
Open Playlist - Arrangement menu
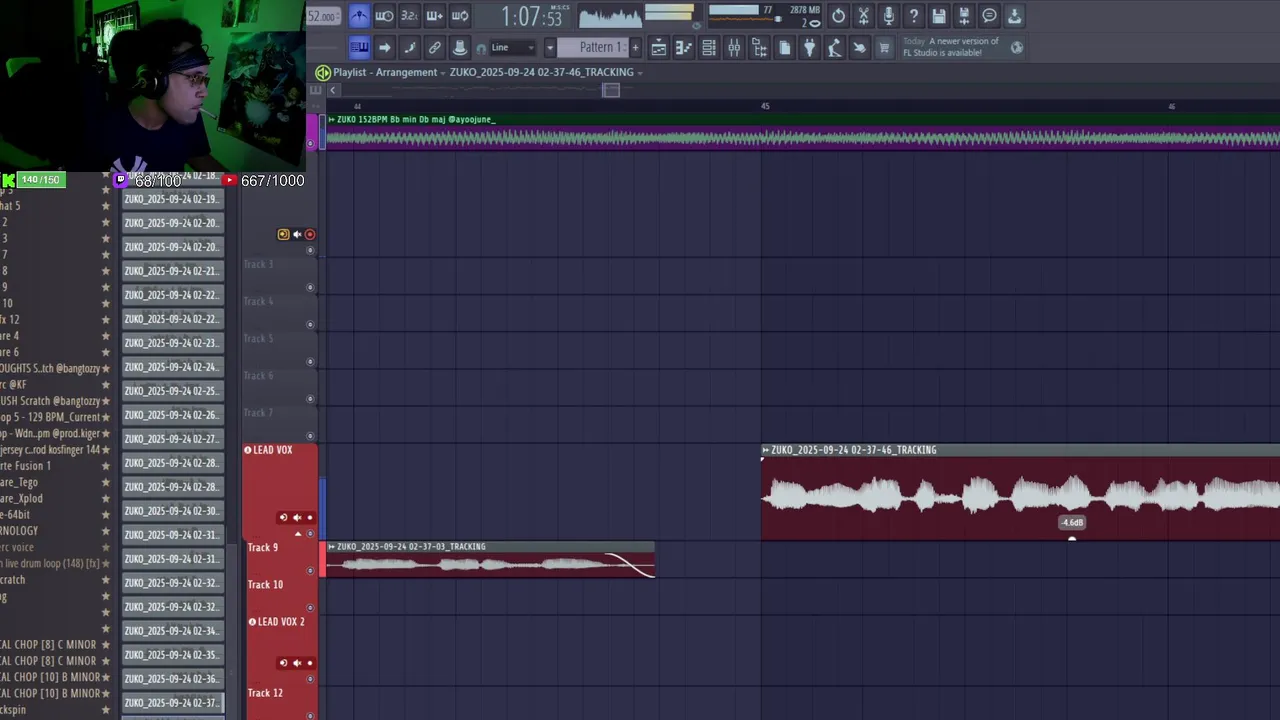[385, 72]
